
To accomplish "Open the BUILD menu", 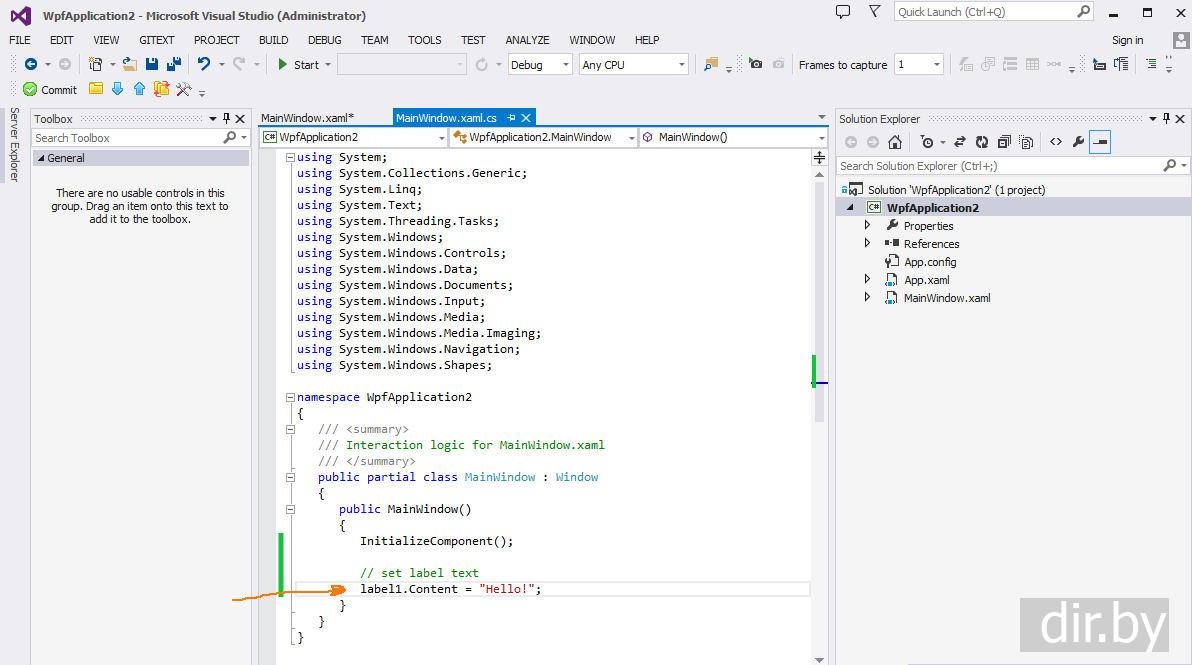I will [x=273, y=40].
